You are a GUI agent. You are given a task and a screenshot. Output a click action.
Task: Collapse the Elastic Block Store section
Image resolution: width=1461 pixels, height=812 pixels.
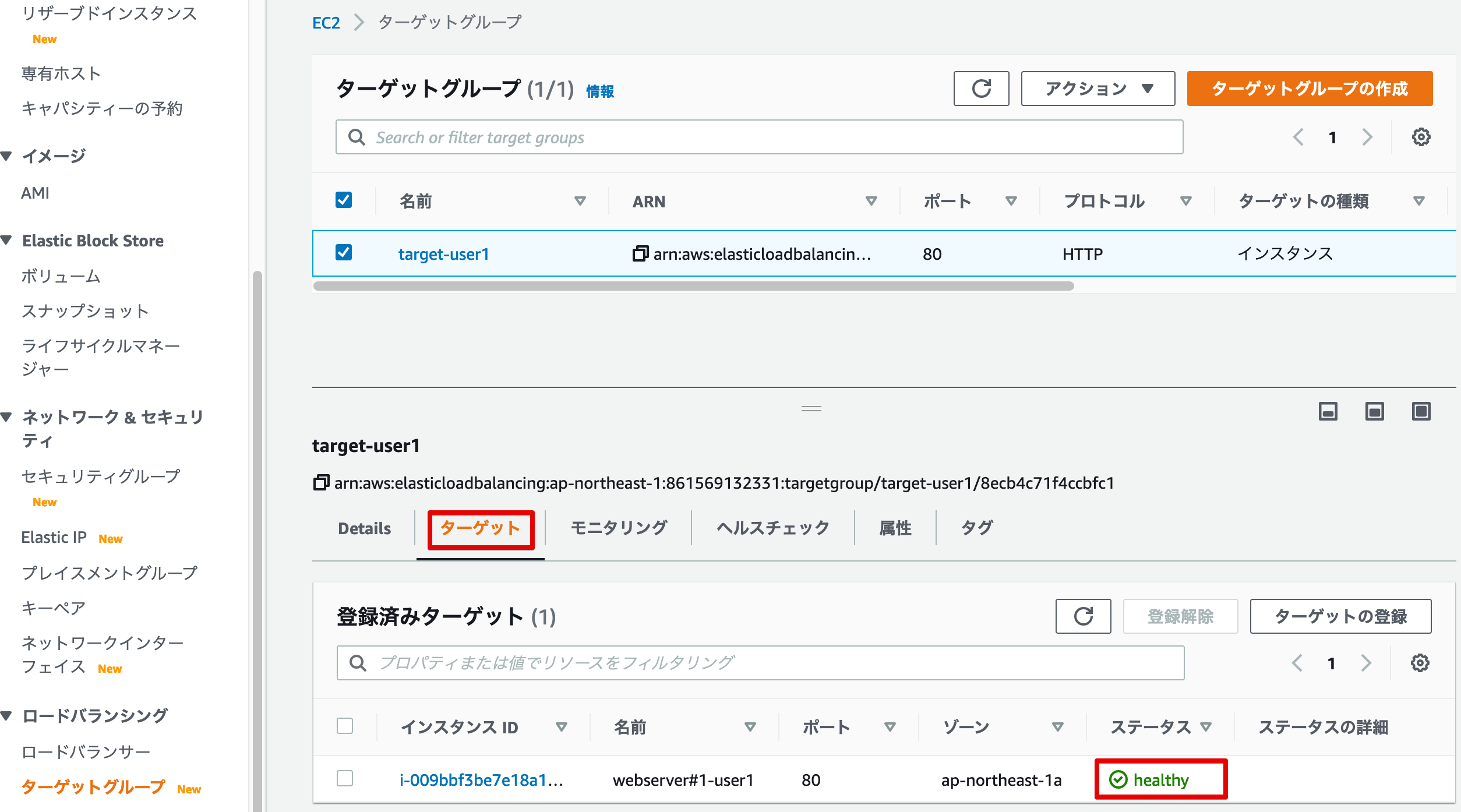click(6, 241)
